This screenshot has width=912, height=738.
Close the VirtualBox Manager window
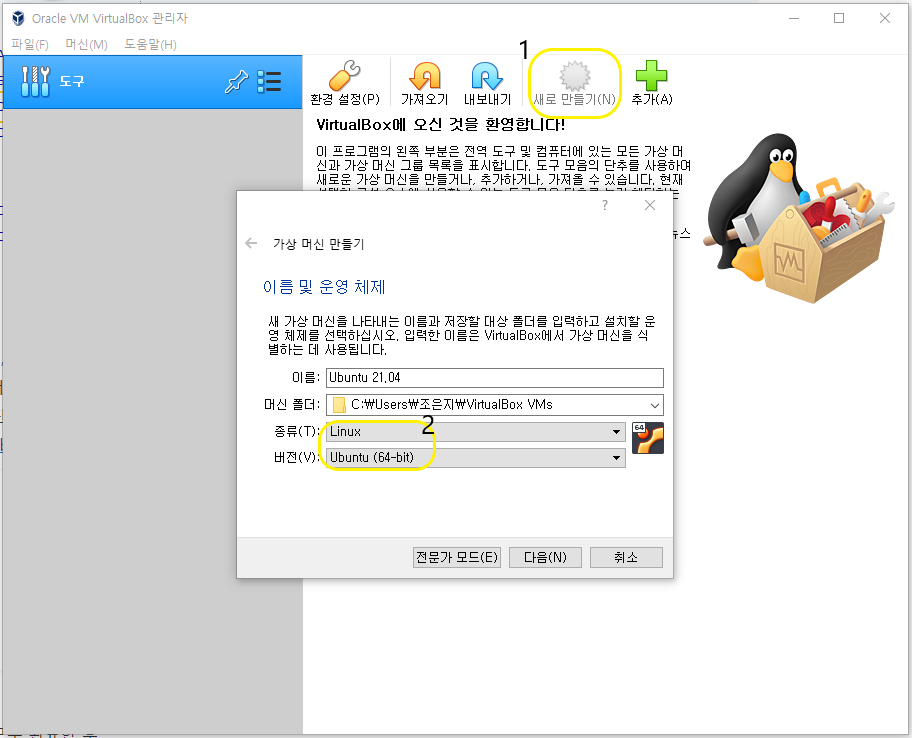(885, 19)
